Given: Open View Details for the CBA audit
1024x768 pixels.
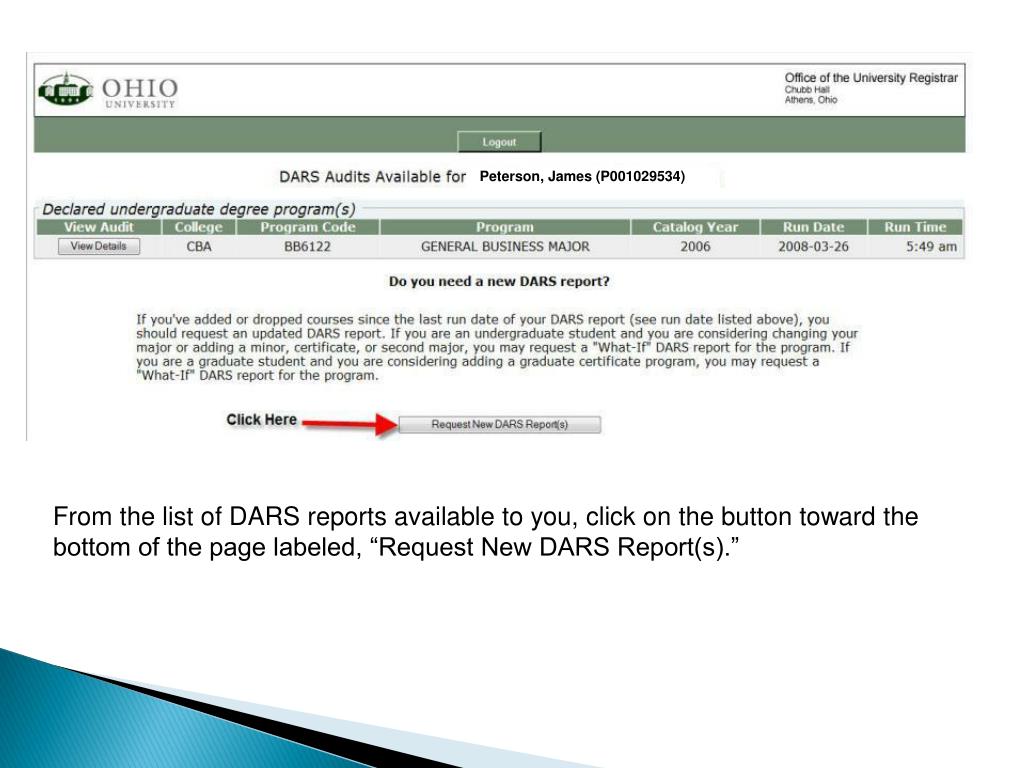Looking at the screenshot, I should (99, 246).
